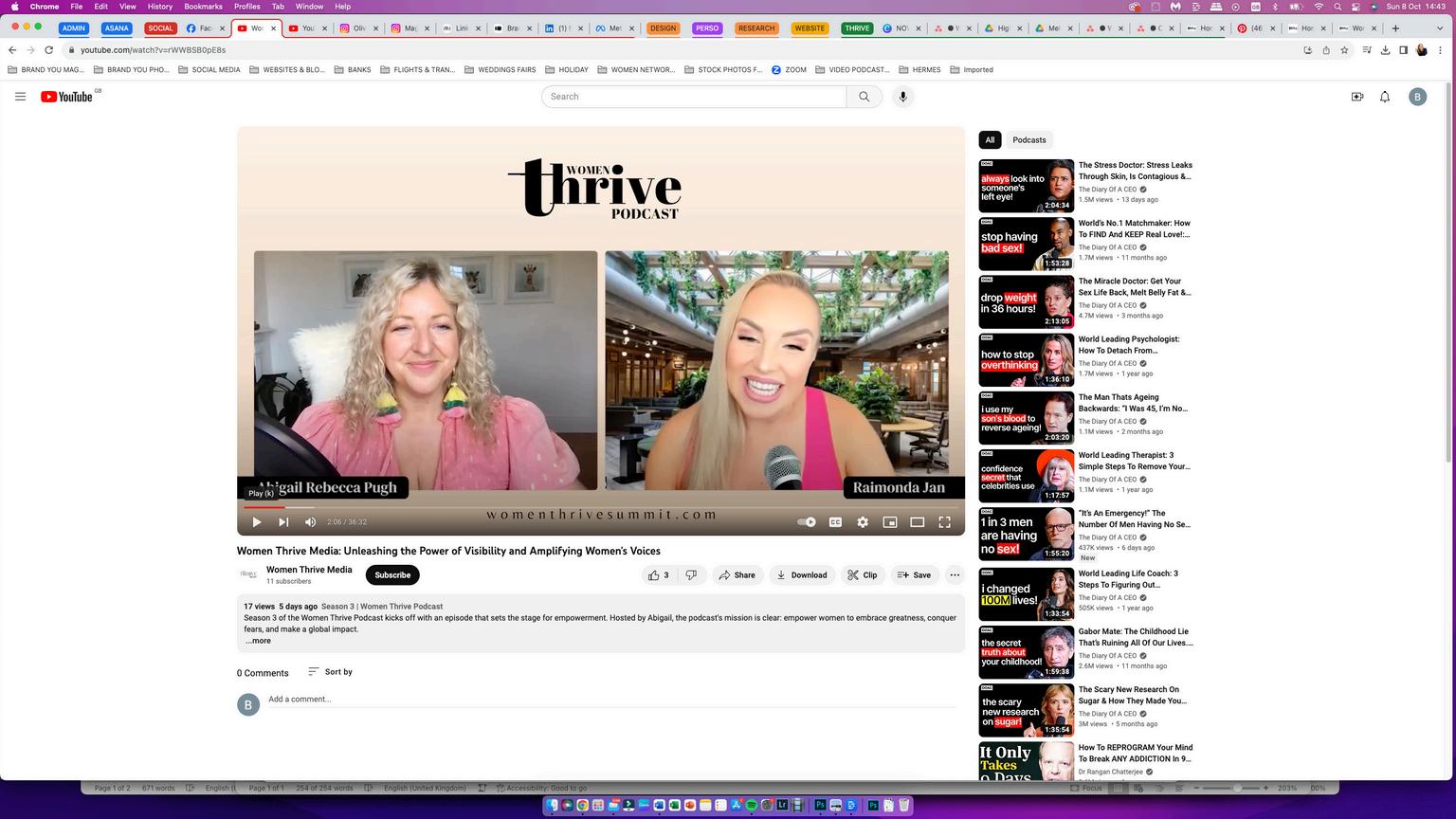Open a new browser tab
This screenshot has width=1456, height=819.
click(1395, 28)
